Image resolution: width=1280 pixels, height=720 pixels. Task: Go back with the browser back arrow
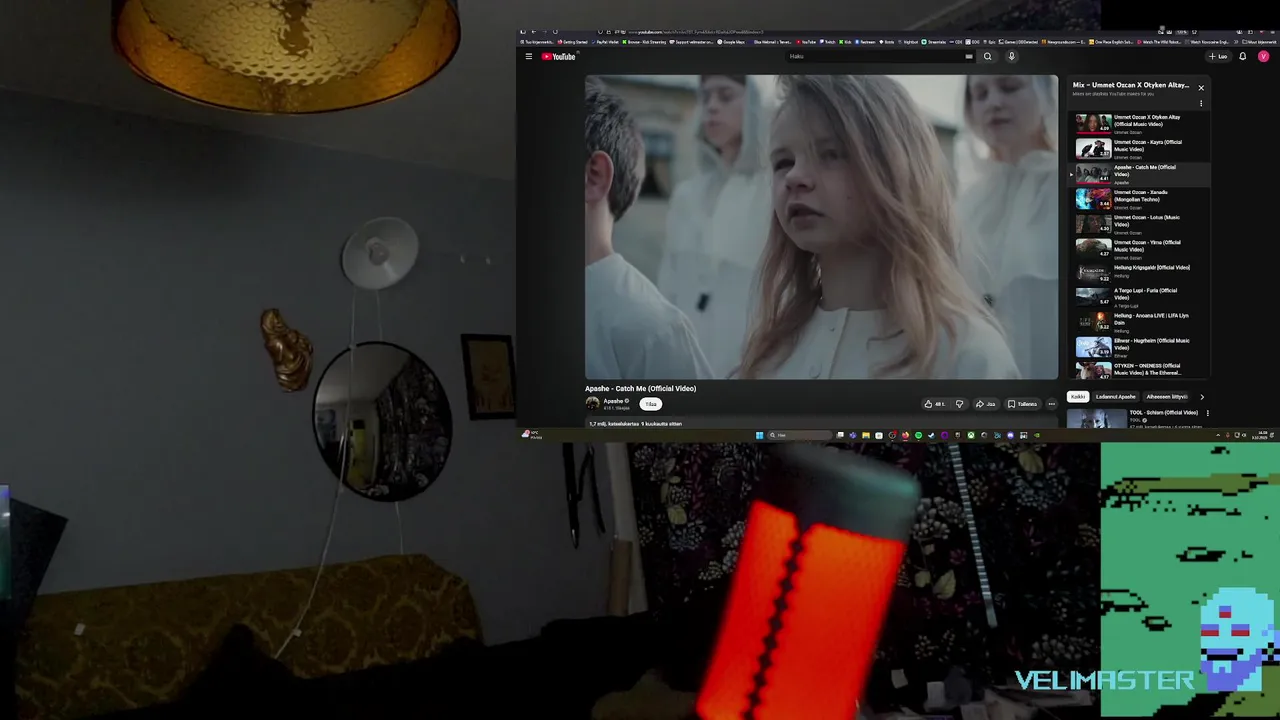point(534,32)
